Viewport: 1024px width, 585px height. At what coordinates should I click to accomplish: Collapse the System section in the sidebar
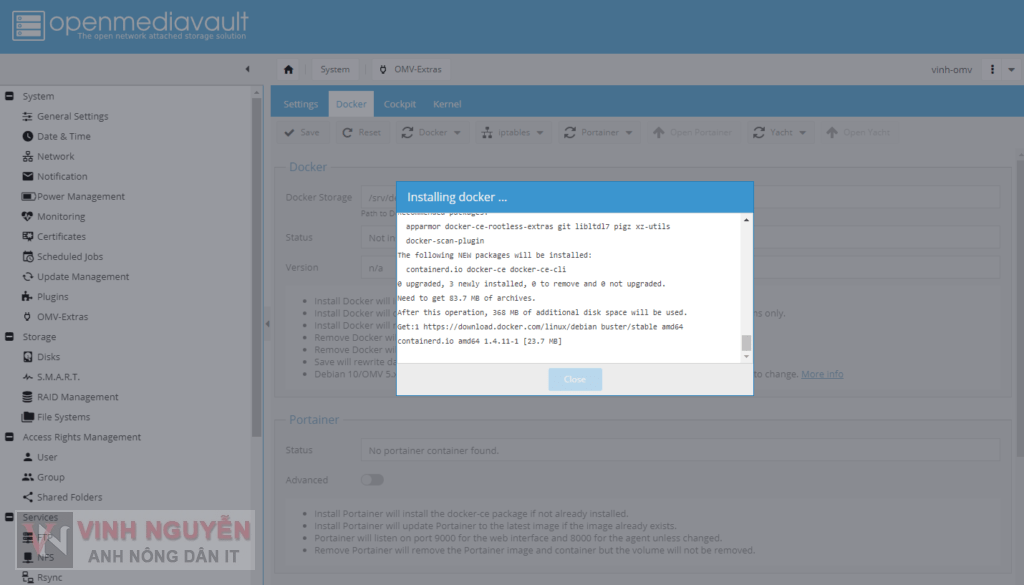click(11, 95)
